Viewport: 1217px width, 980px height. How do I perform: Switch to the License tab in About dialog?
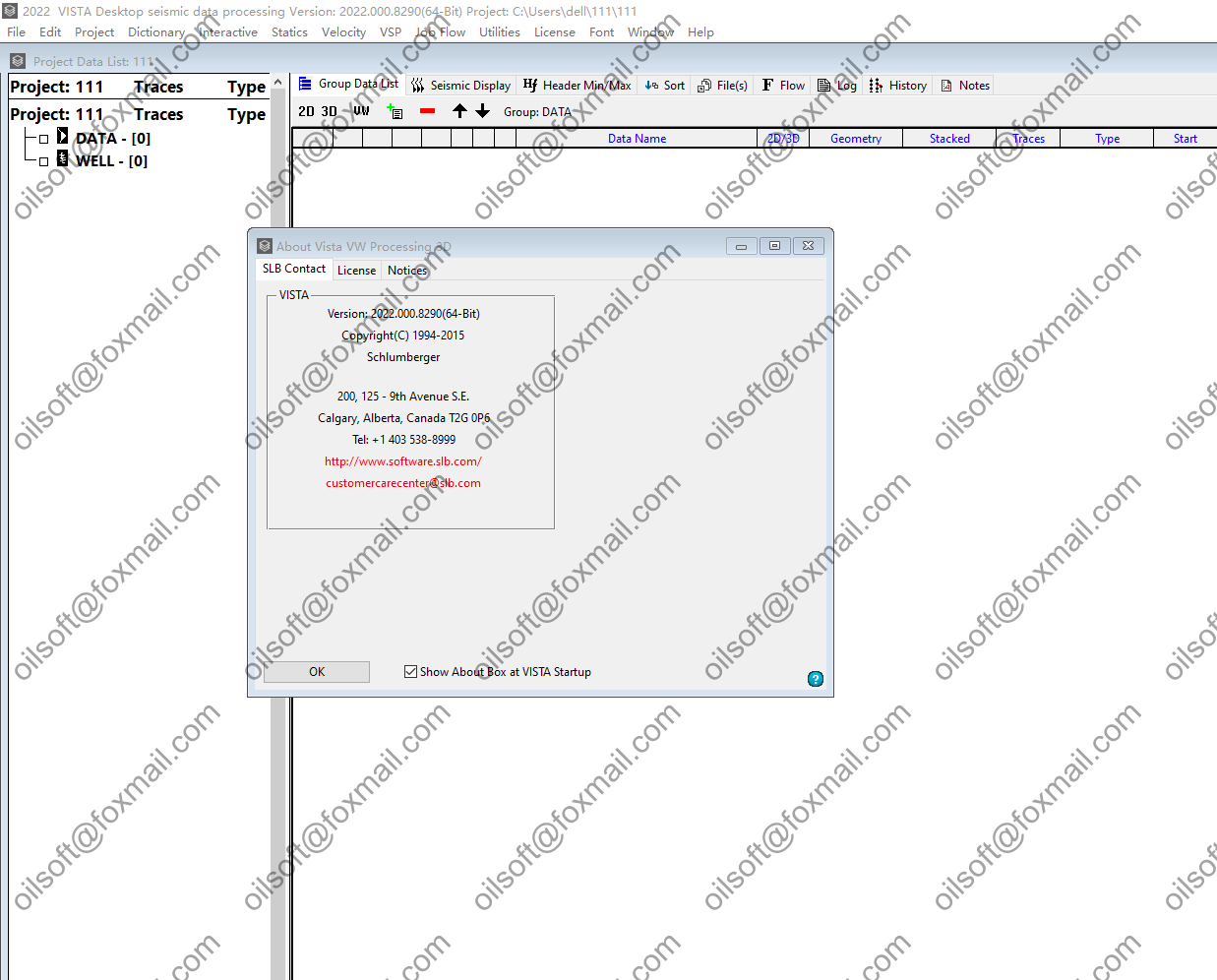(356, 271)
